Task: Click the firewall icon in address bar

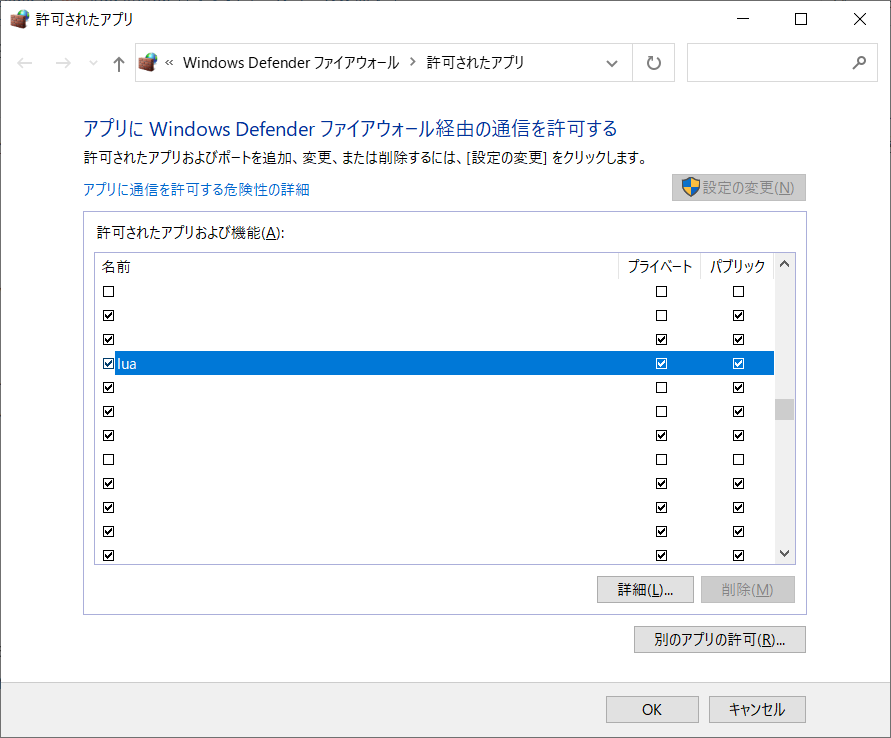Action: coord(148,62)
